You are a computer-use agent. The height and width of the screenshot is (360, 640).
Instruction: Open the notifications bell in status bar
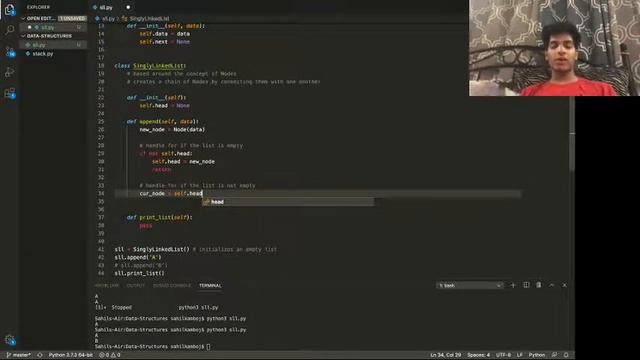click(566, 355)
